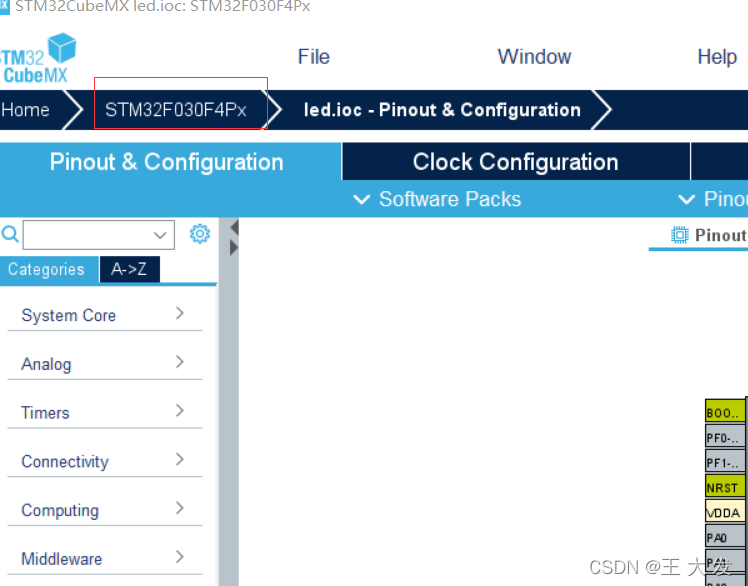The width and height of the screenshot is (748, 586).
Task: Click the Pinout view chip icon
Action: point(679,235)
